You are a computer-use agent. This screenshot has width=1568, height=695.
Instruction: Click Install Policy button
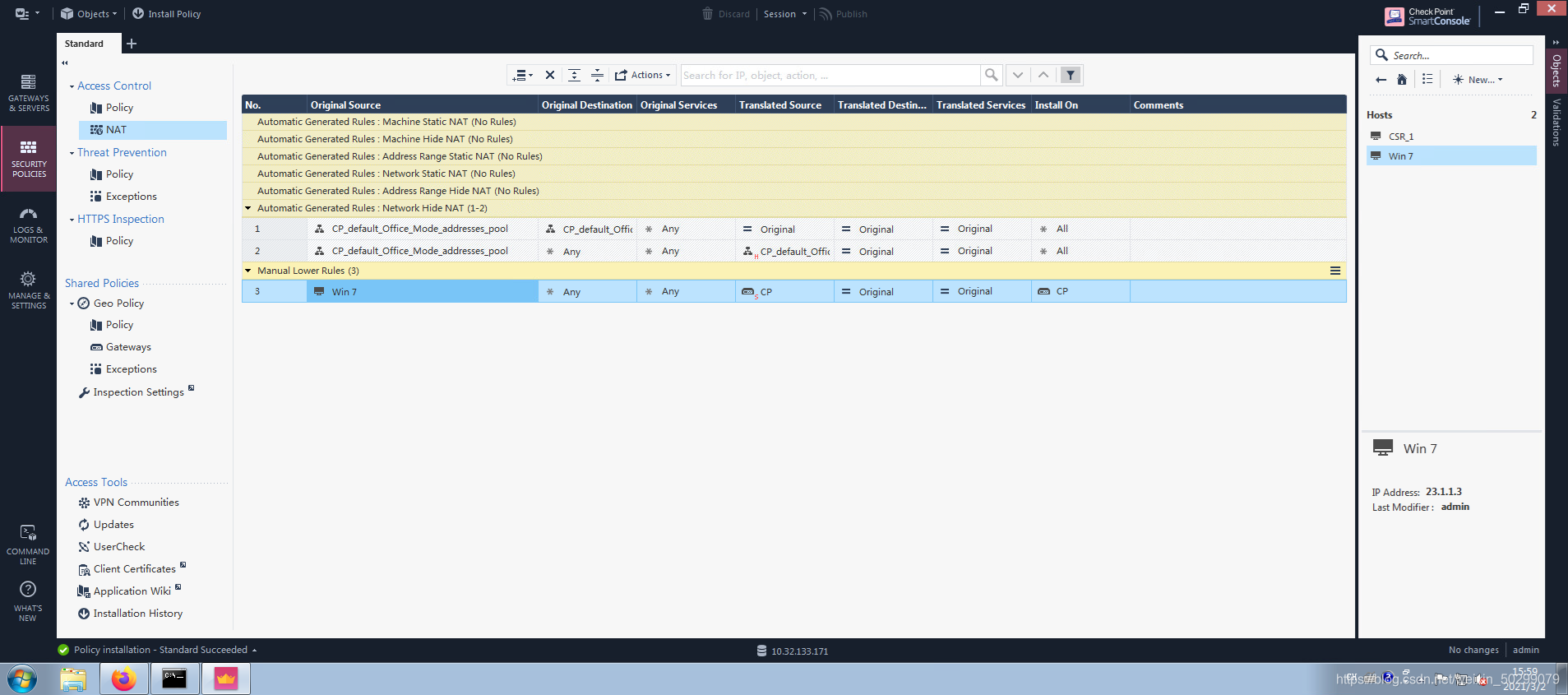[x=166, y=14]
